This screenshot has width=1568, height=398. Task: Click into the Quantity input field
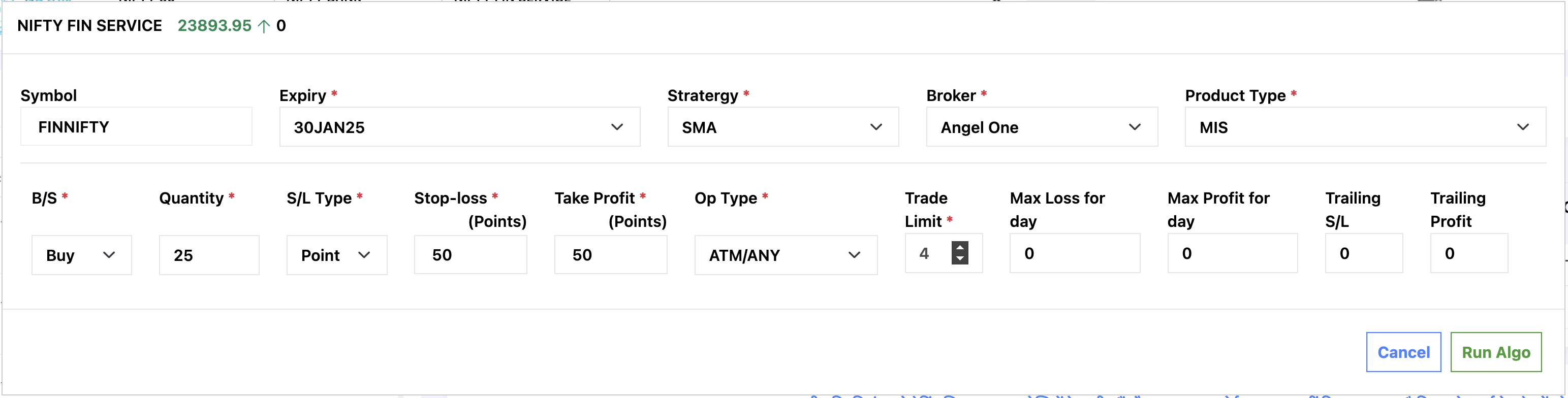209,255
